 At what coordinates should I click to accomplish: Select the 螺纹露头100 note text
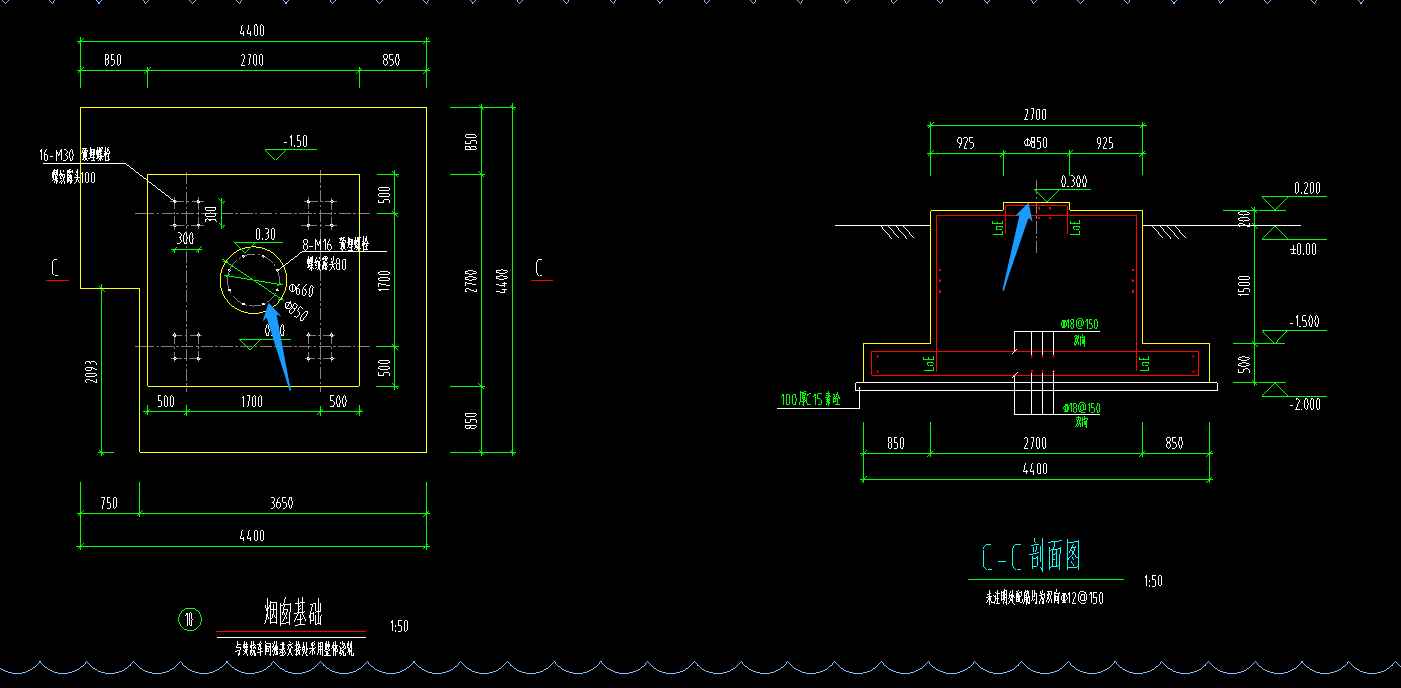point(74,177)
